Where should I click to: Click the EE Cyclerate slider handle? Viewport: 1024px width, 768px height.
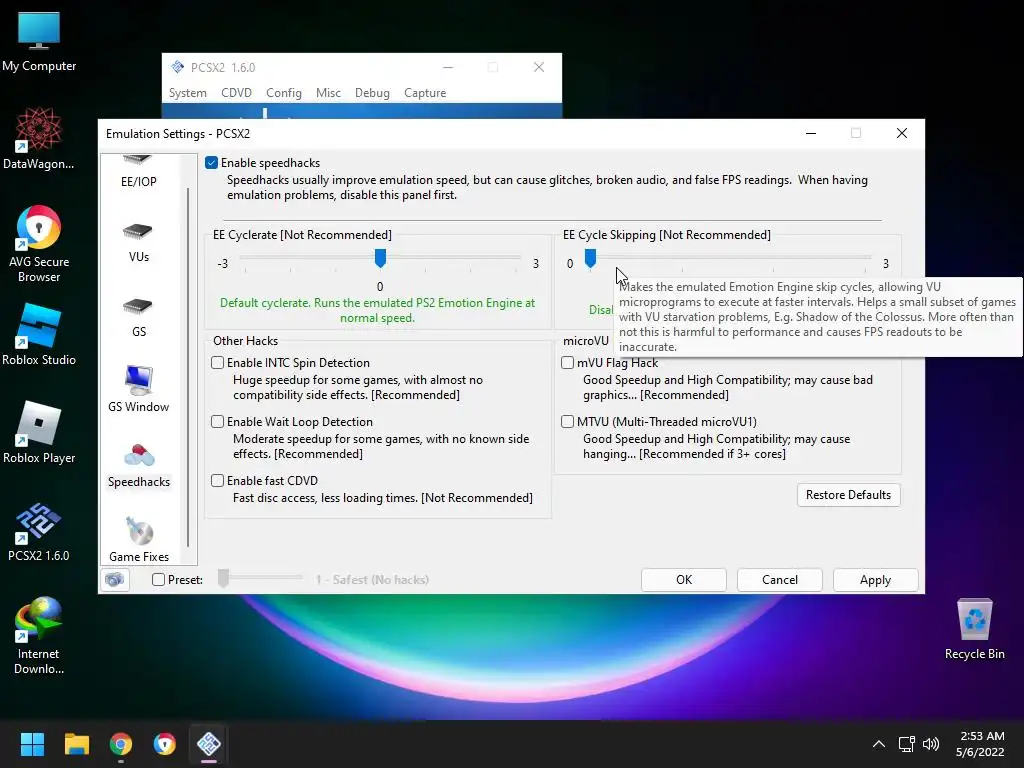pos(380,258)
